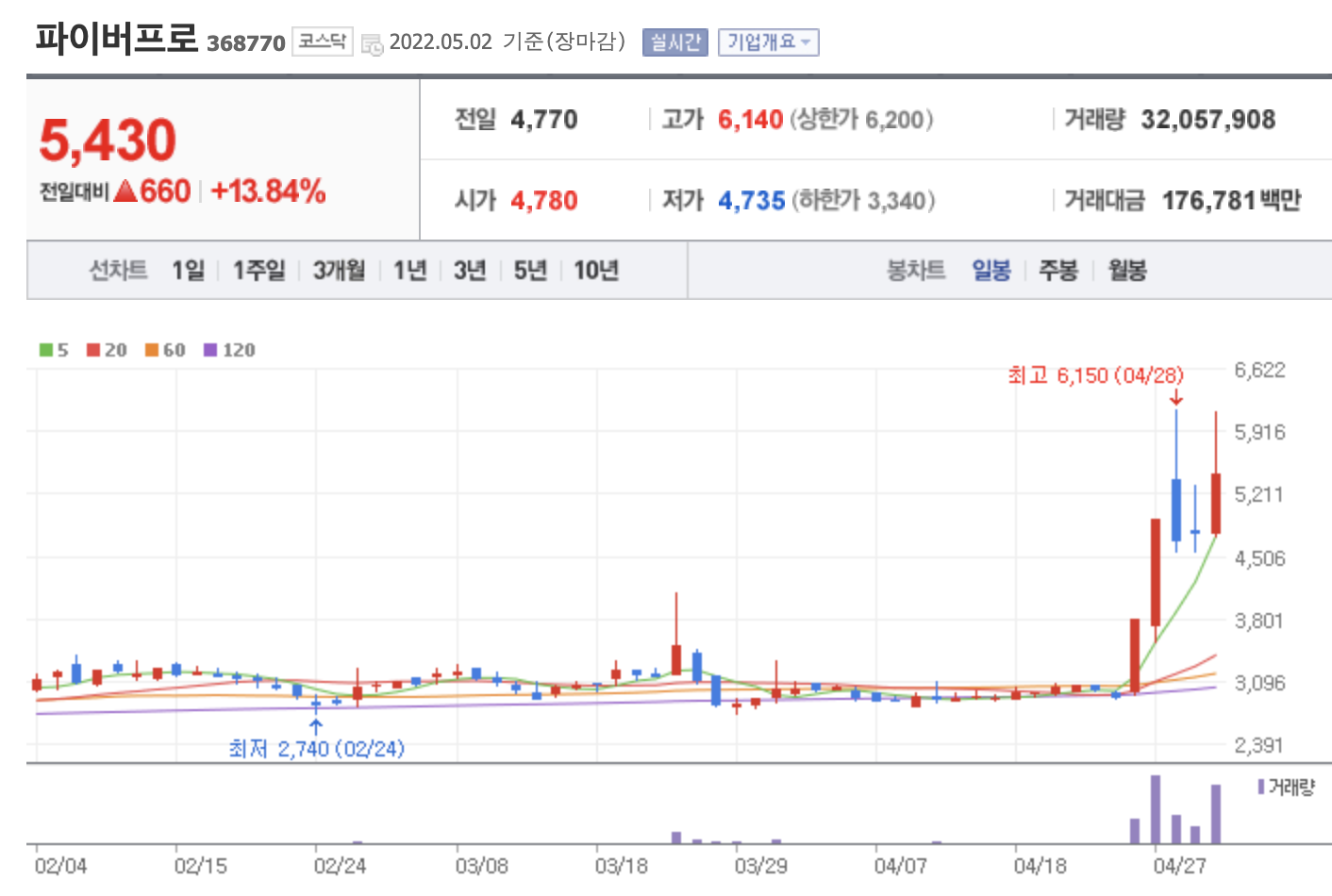Click the 선차트 line chart label
This screenshot has width=1332, height=896.
(x=118, y=271)
